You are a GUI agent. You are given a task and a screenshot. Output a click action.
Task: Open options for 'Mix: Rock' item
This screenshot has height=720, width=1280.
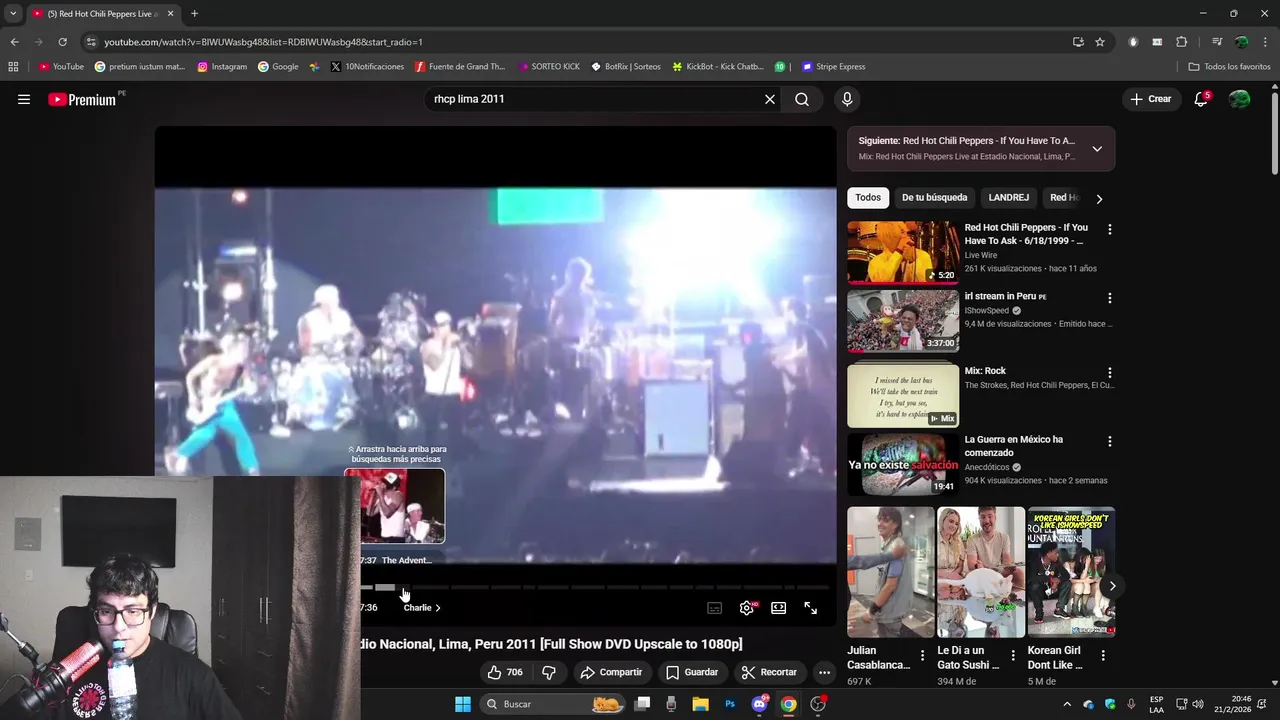(x=1109, y=373)
